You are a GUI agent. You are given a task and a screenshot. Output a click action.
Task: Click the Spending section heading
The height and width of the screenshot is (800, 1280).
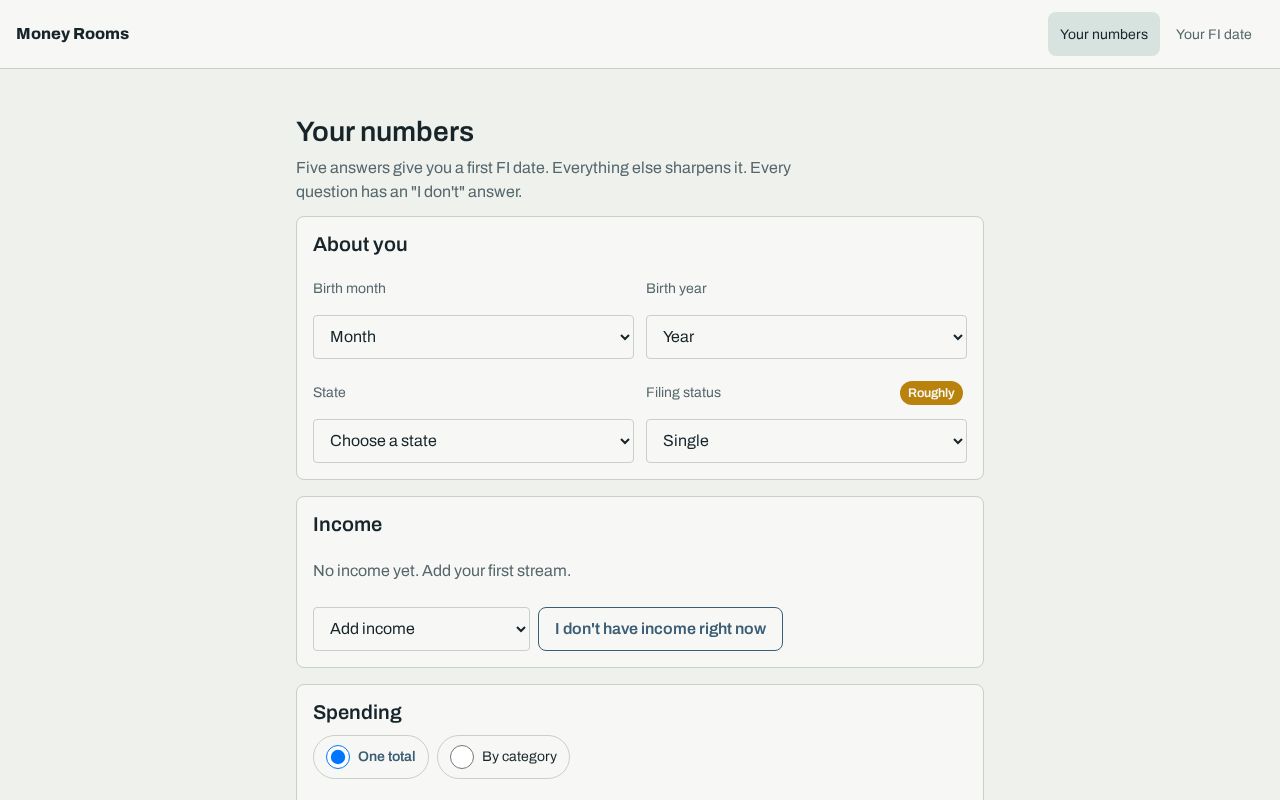[x=357, y=713]
